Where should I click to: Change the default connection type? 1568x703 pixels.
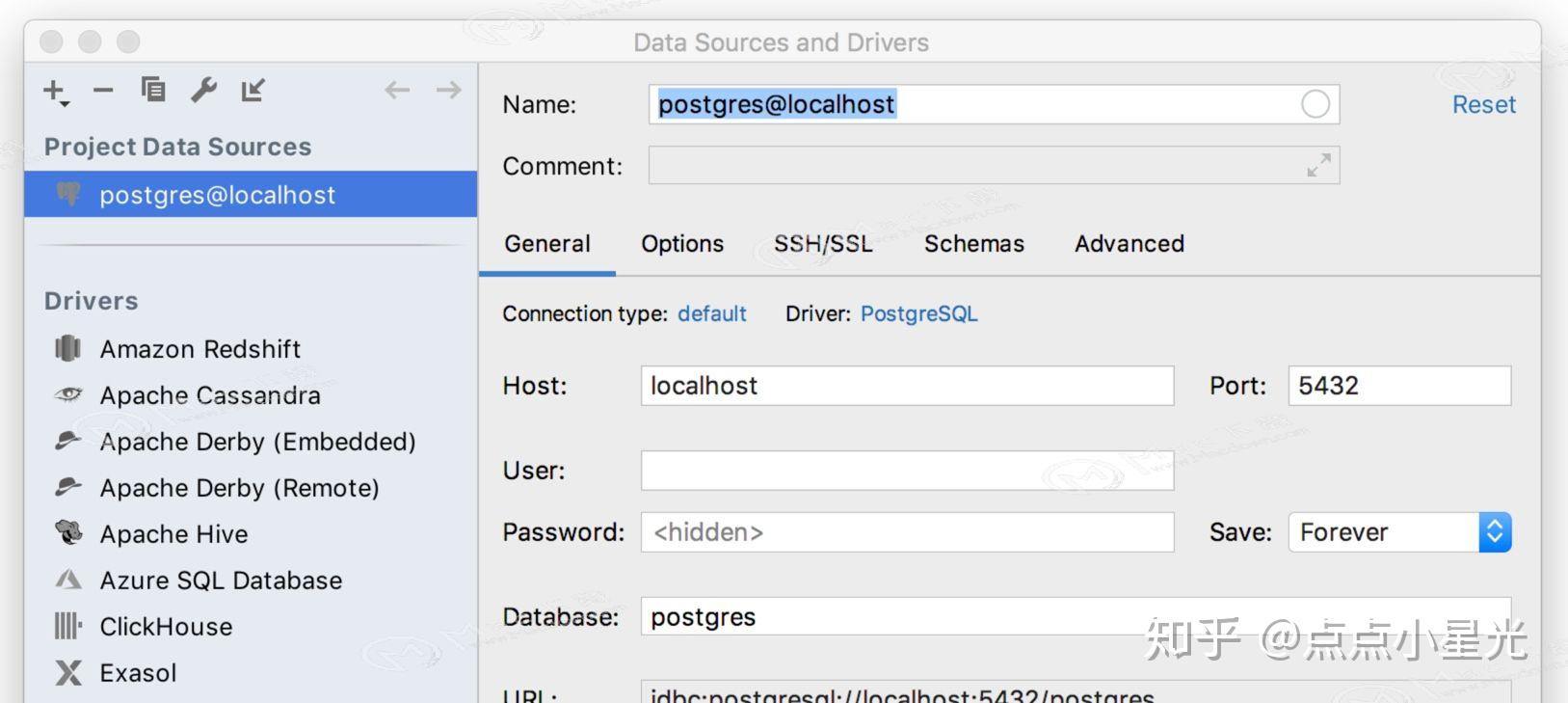pyautogui.click(x=711, y=314)
